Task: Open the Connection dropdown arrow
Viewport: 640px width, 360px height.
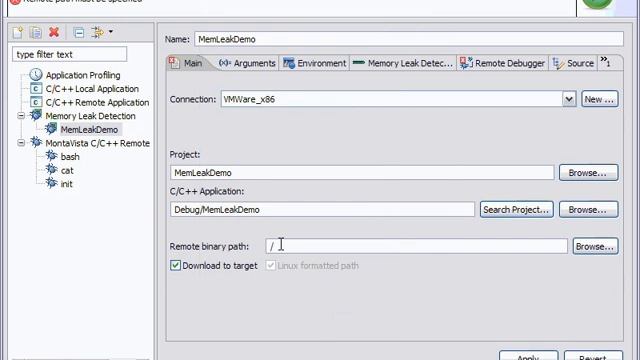Action: click(x=569, y=99)
